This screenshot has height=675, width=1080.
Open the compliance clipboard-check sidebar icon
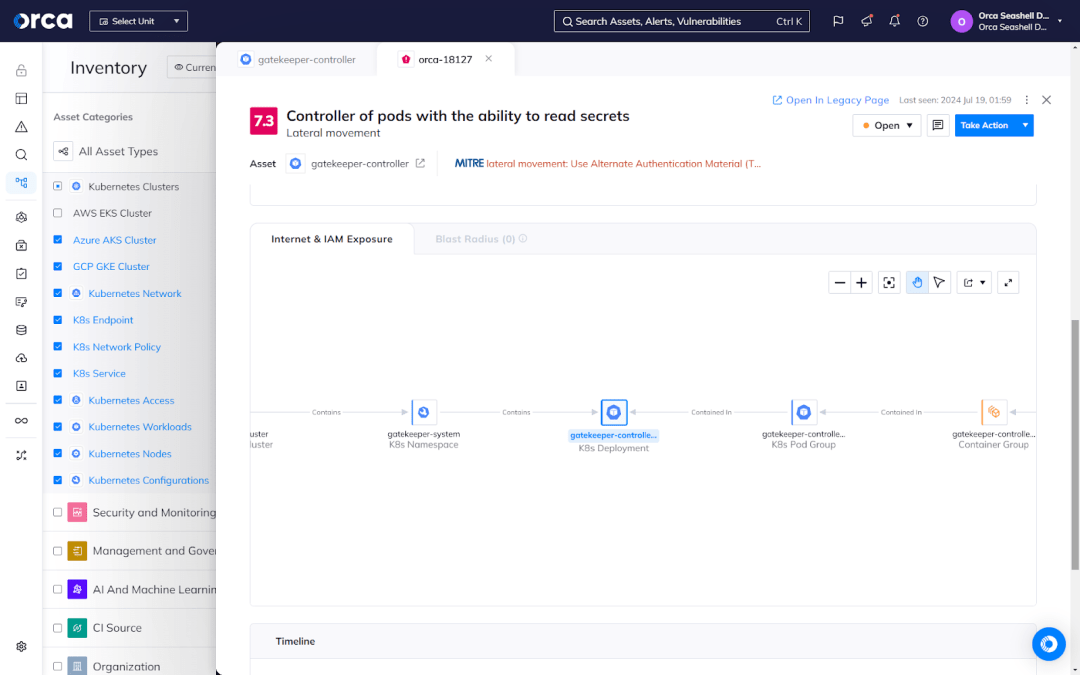(21, 273)
